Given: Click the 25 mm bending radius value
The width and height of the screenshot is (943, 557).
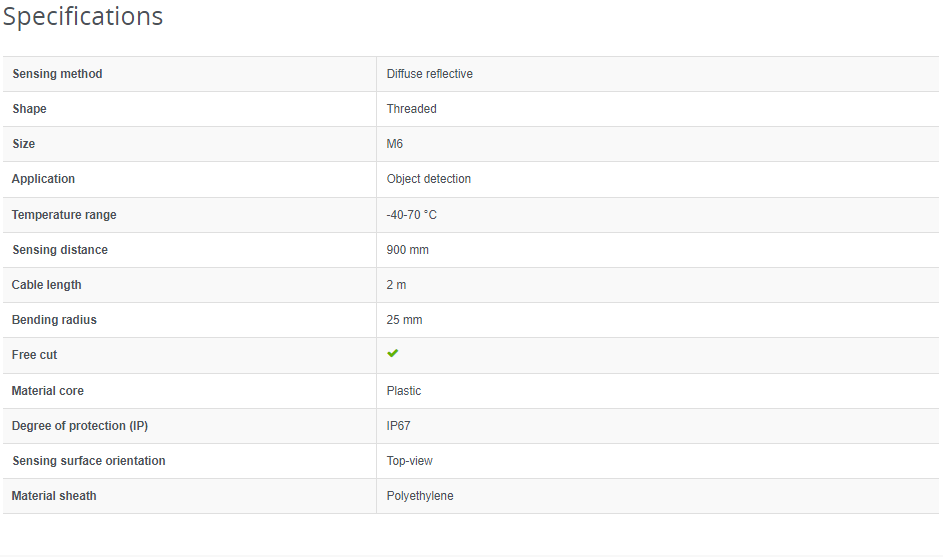Looking at the screenshot, I should tap(405, 320).
